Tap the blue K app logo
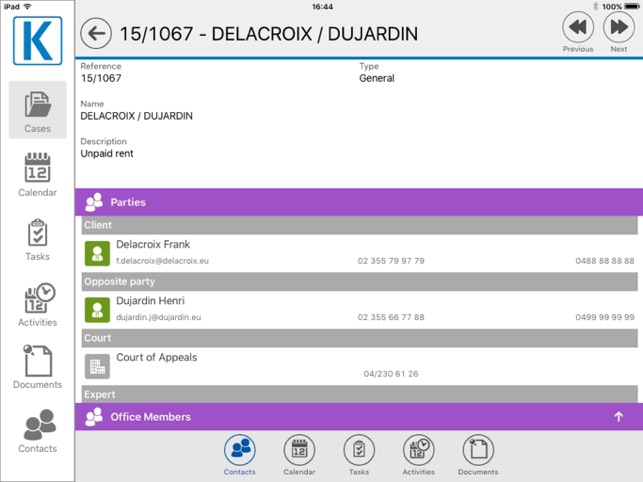The width and height of the screenshot is (643, 482). point(38,41)
